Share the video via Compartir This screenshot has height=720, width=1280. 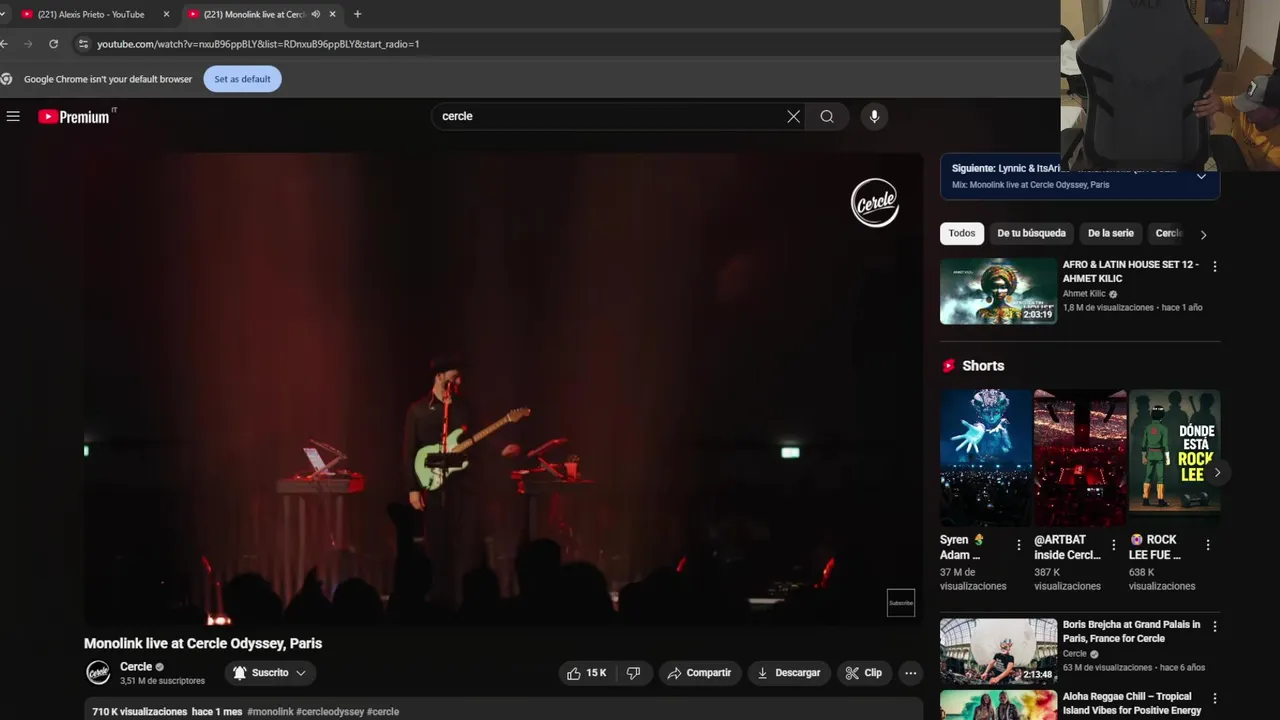coord(700,673)
